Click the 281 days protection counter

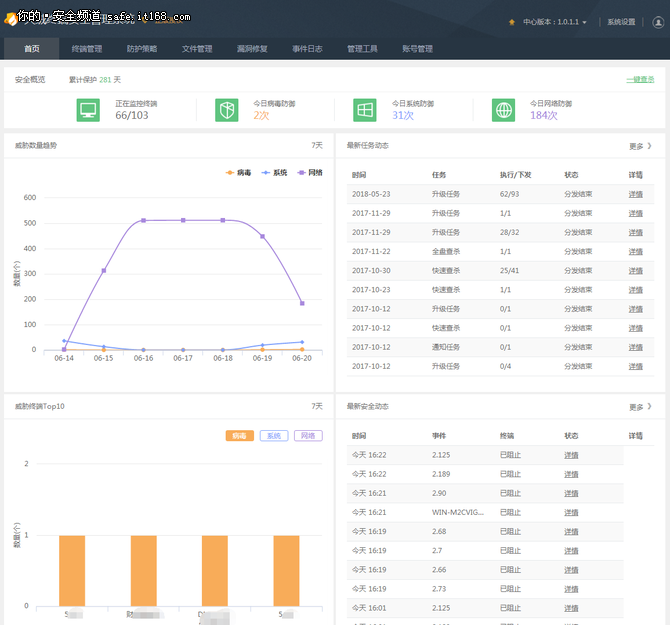coord(105,79)
